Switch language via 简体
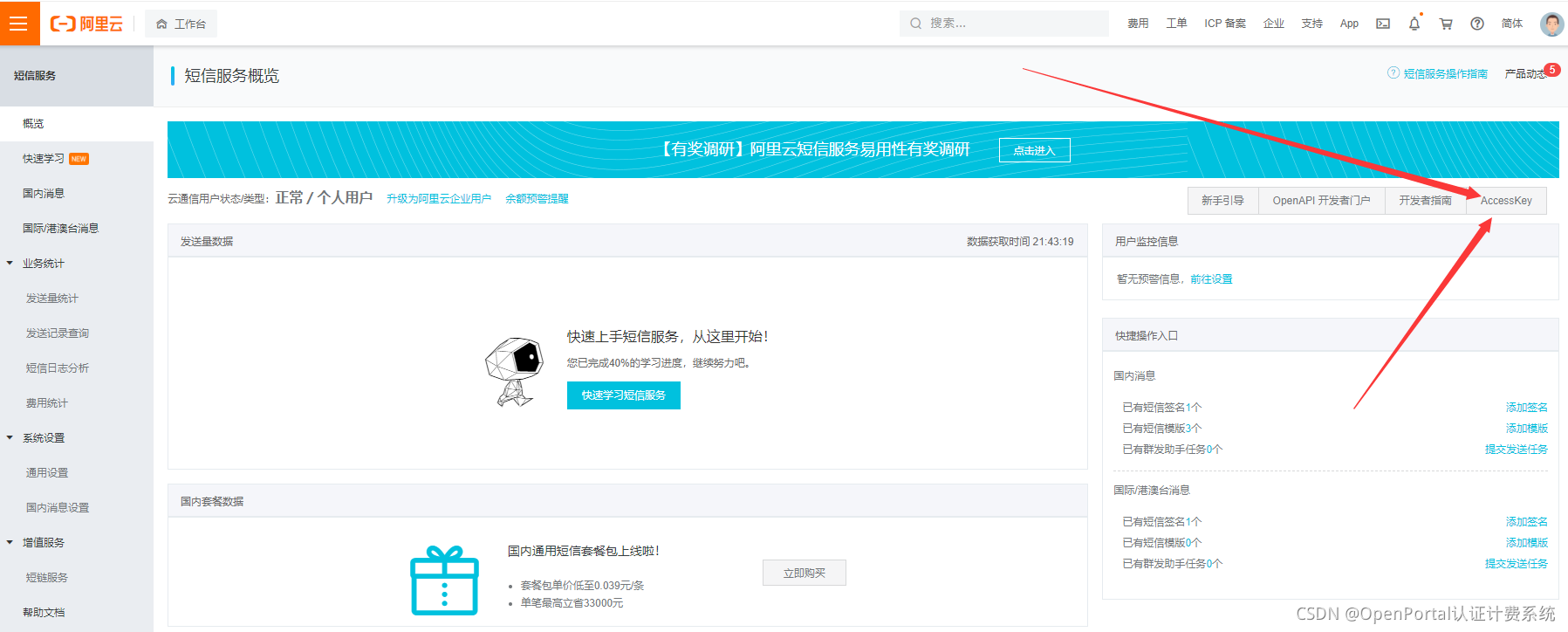This screenshot has width=1568, height=632. click(x=1512, y=24)
